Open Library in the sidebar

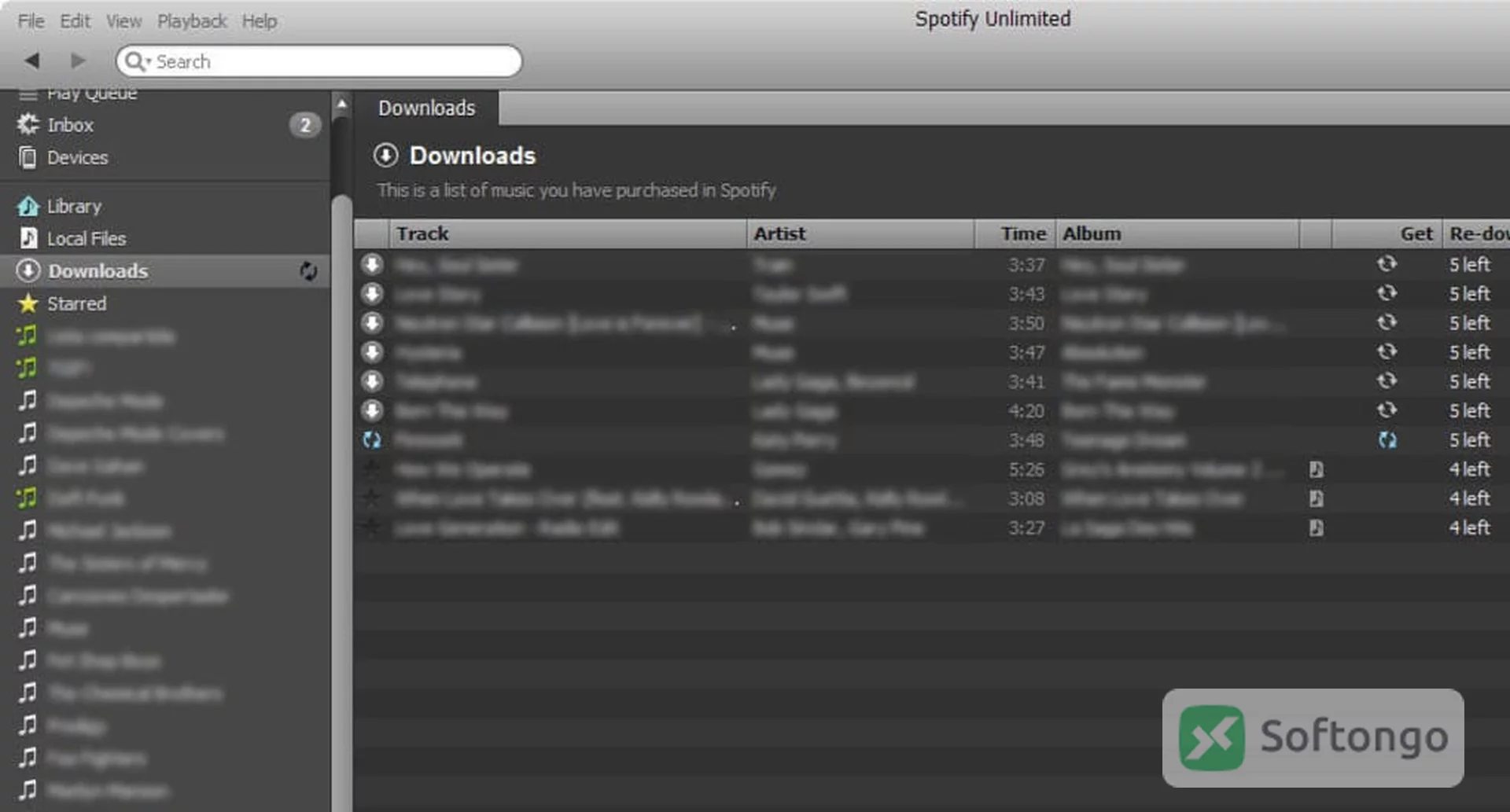tap(73, 207)
